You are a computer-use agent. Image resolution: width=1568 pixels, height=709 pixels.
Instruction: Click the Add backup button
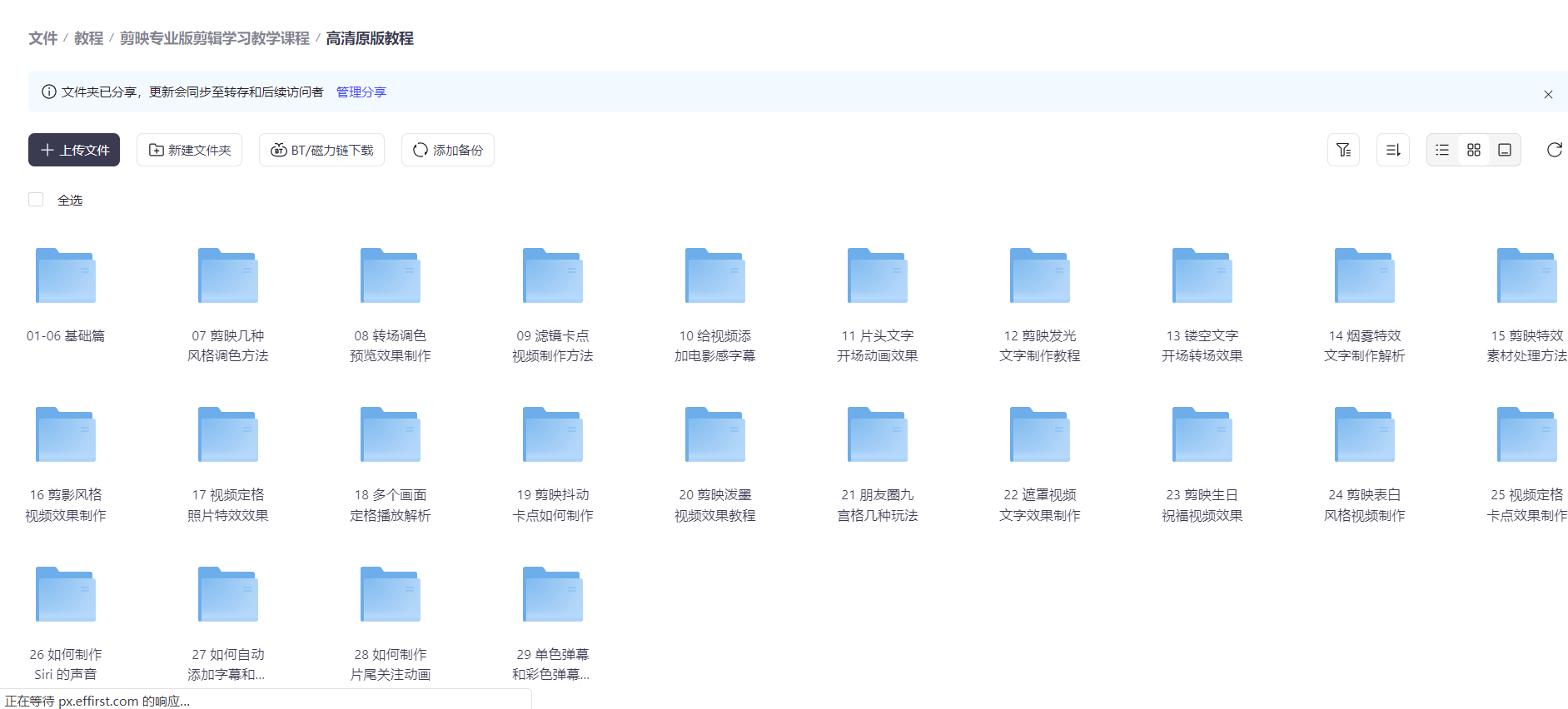pyautogui.click(x=447, y=150)
